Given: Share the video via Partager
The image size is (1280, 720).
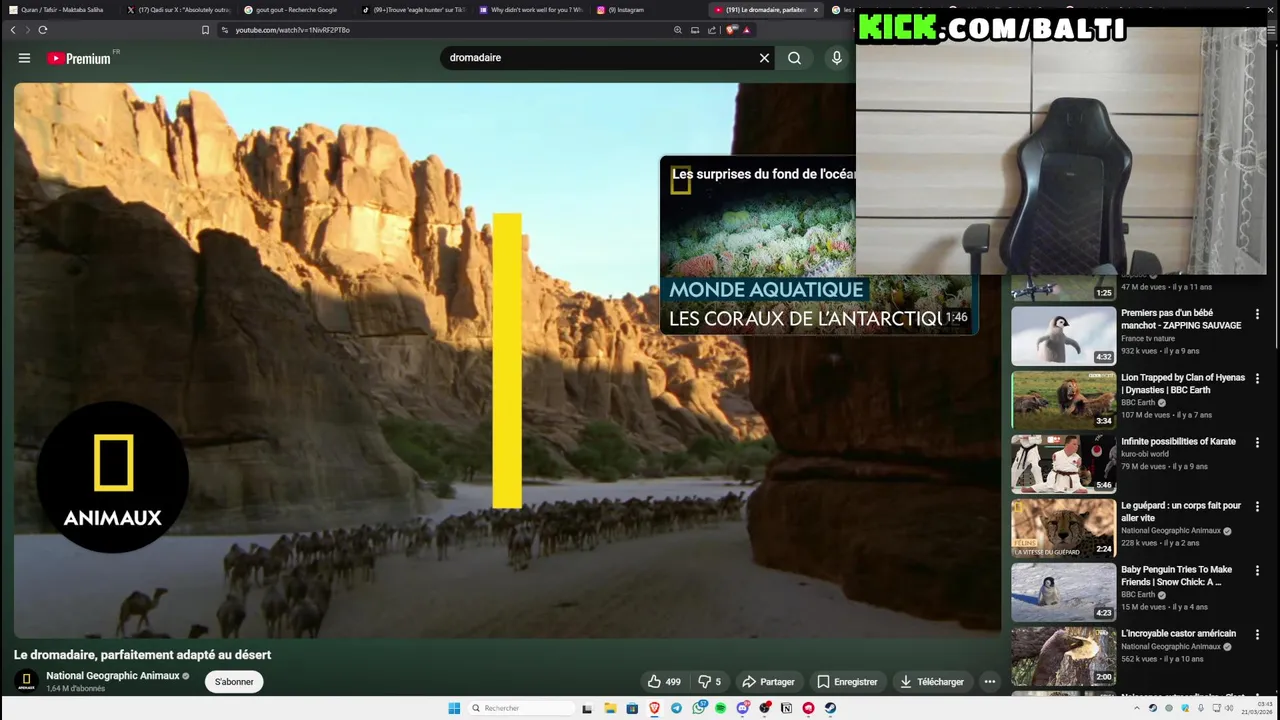Looking at the screenshot, I should 768,682.
